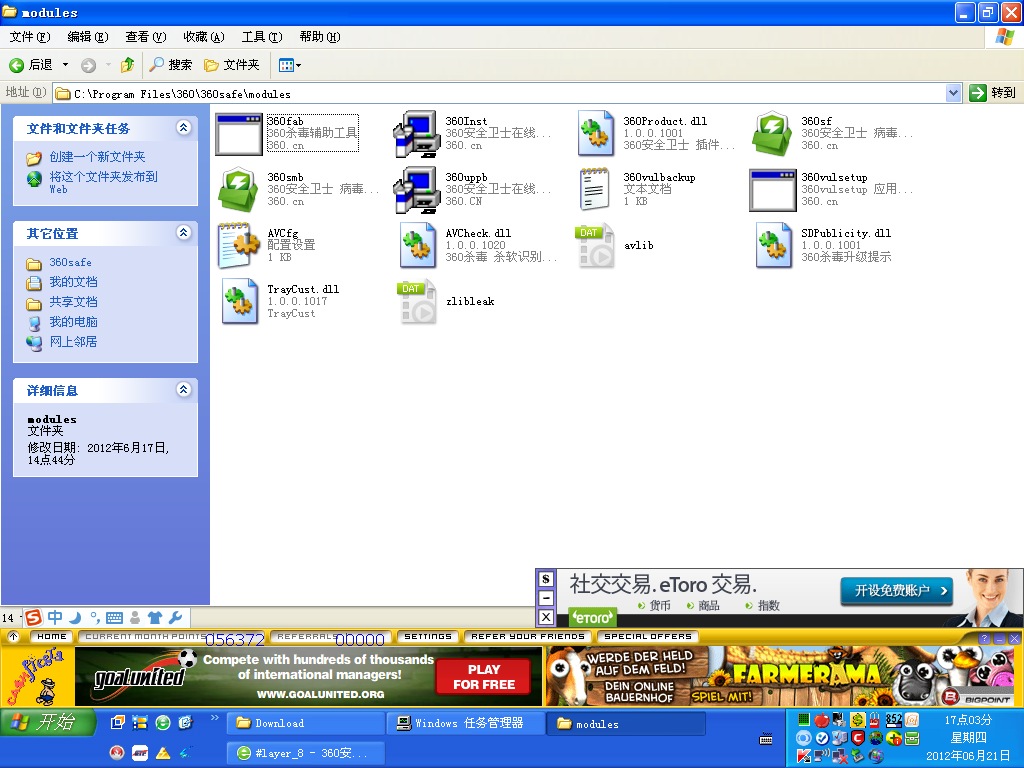This screenshot has width=1024, height=768.
Task: Open the 帮助(H) menu
Action: [x=320, y=37]
